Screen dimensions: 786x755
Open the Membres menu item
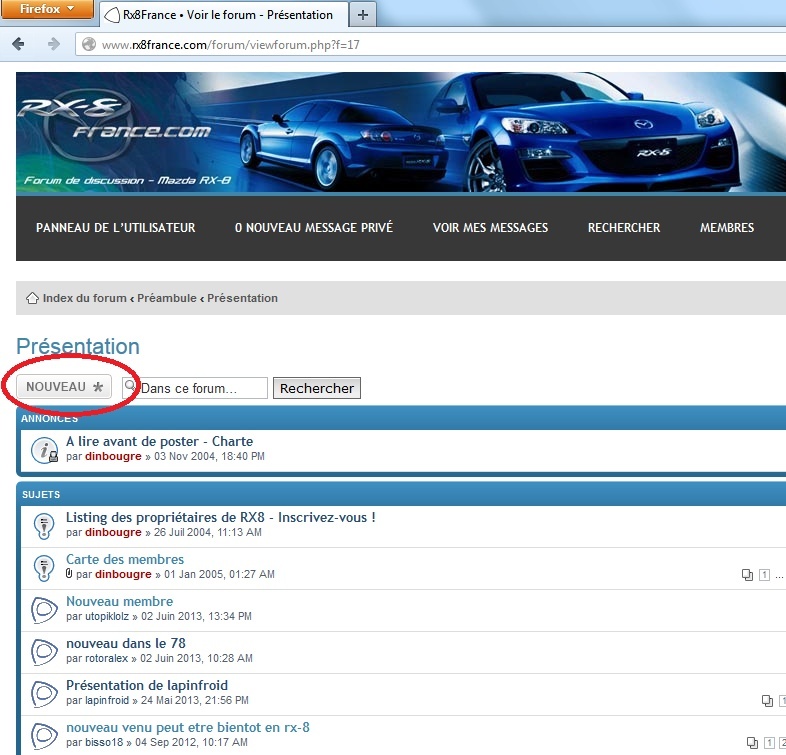tap(727, 228)
